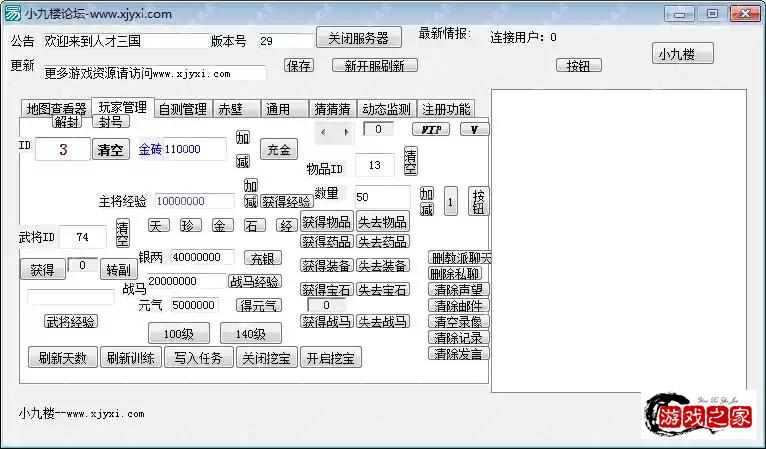Go to the 猜猜猜 tab

(x=333, y=109)
